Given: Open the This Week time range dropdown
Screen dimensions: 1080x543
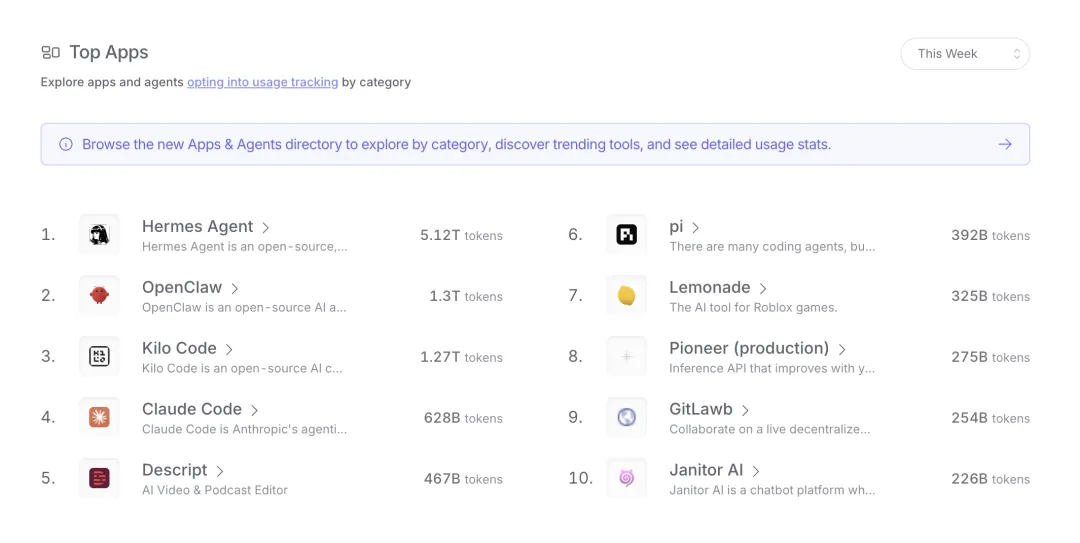Looking at the screenshot, I should coord(965,54).
